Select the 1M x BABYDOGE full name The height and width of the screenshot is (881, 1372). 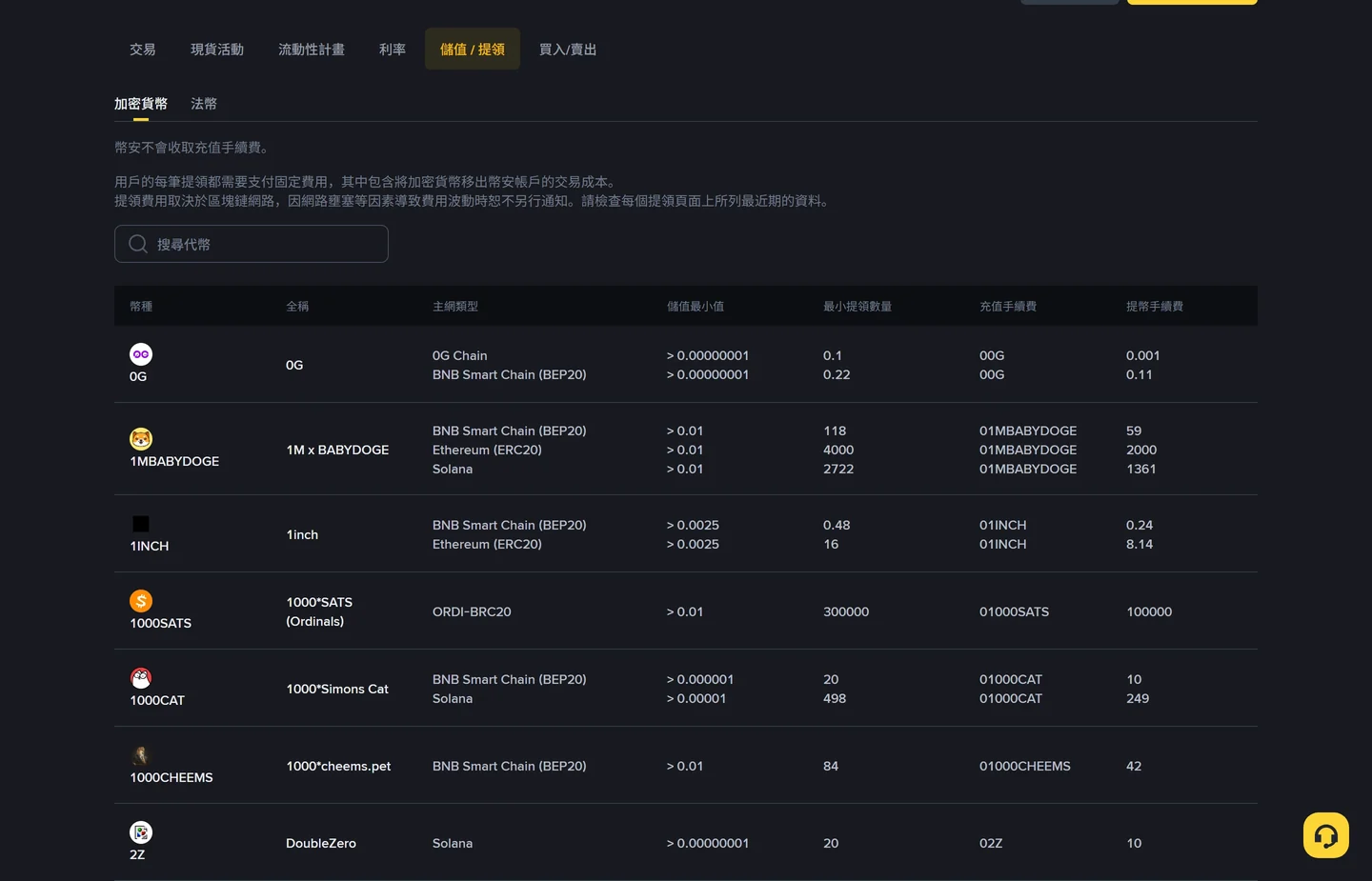click(337, 450)
